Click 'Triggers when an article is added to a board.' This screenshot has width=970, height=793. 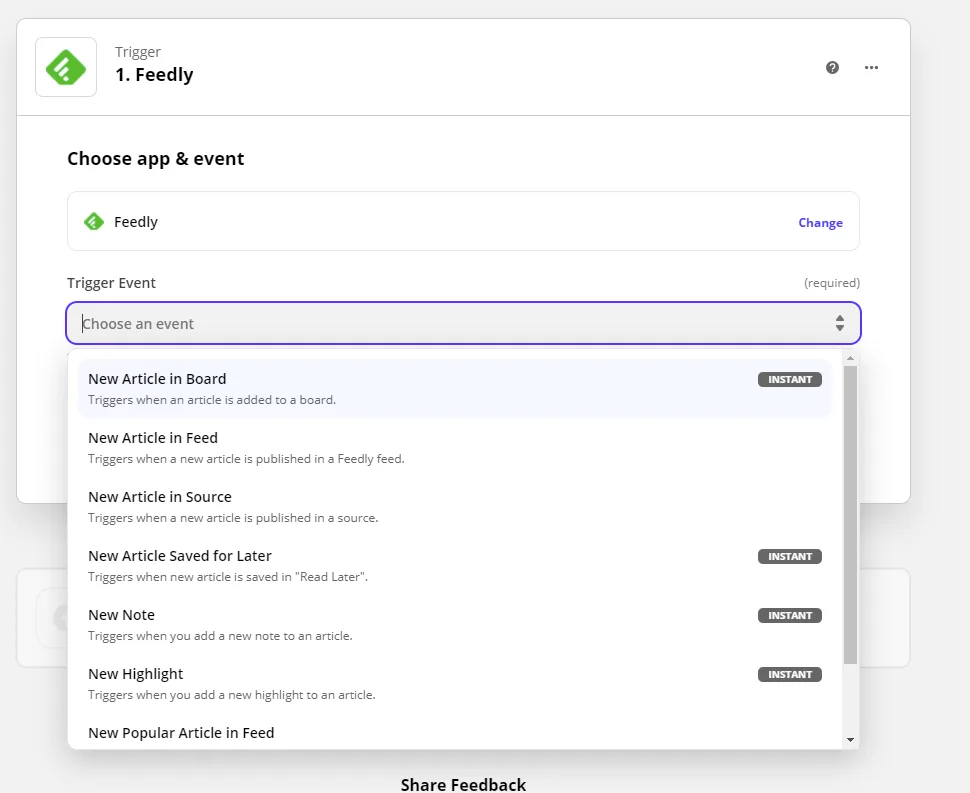(212, 400)
